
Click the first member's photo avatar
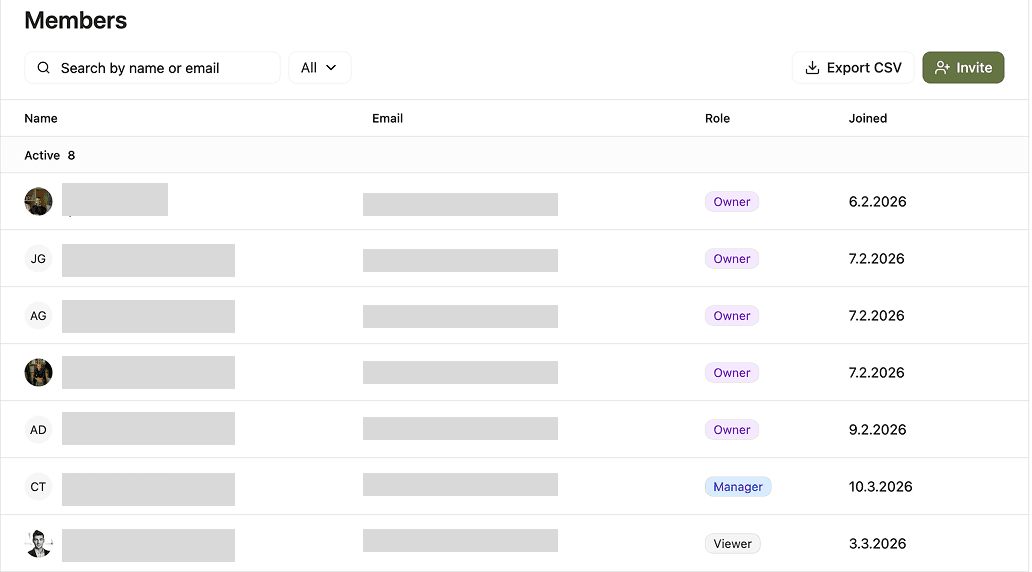pos(38,202)
